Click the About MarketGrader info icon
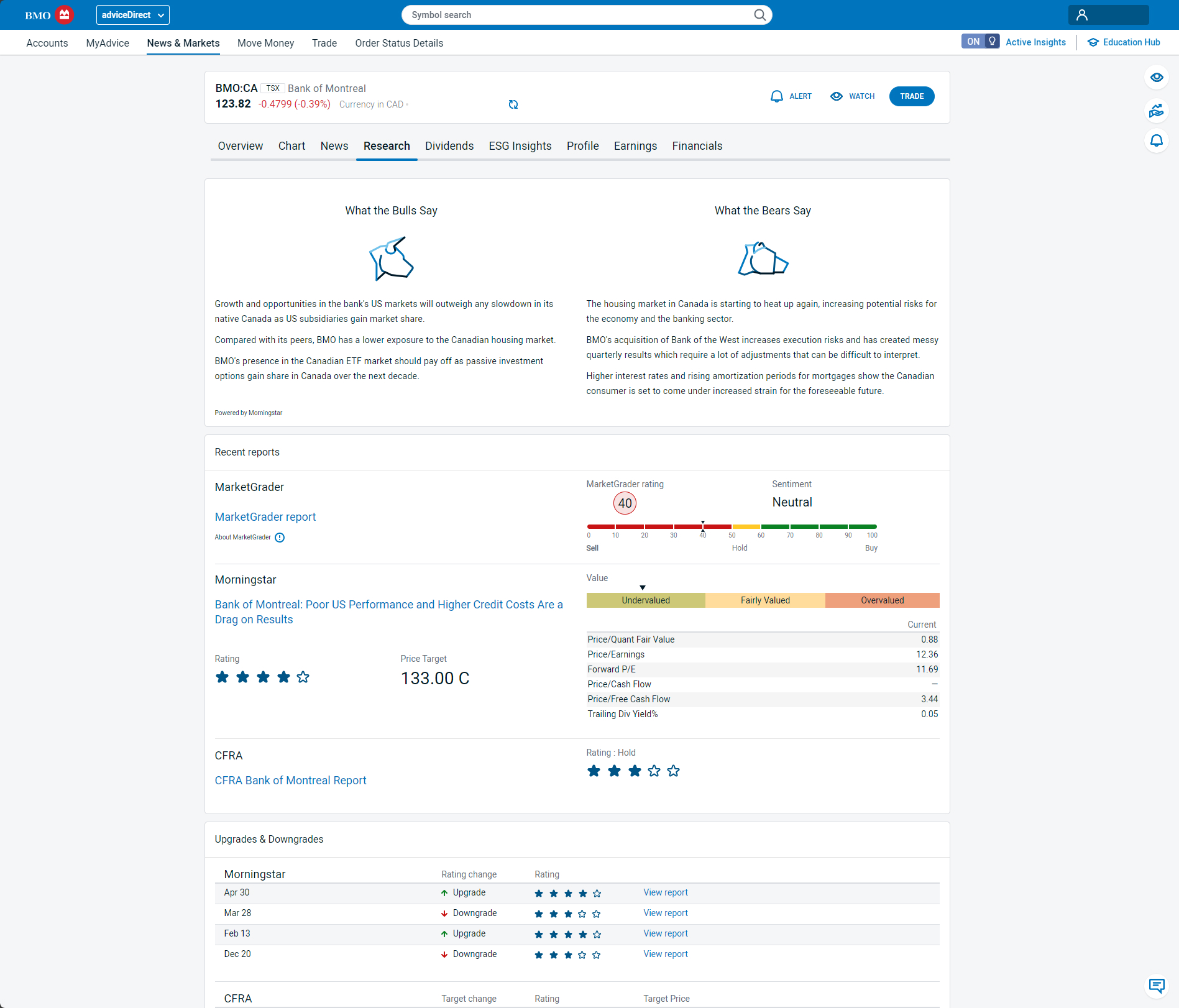This screenshot has height=1008, width=1179. 280,538
